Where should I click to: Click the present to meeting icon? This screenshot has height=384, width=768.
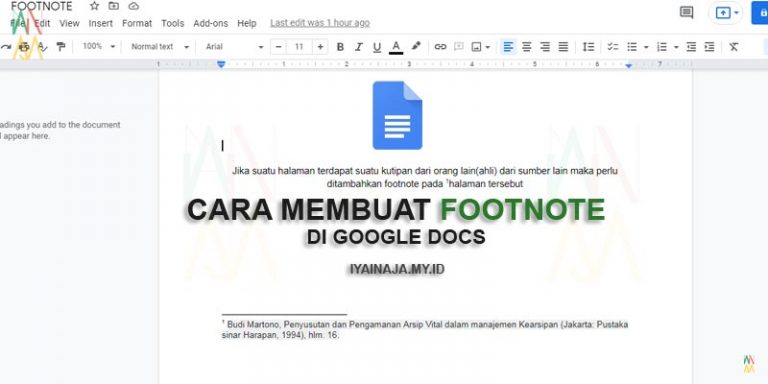(722, 13)
